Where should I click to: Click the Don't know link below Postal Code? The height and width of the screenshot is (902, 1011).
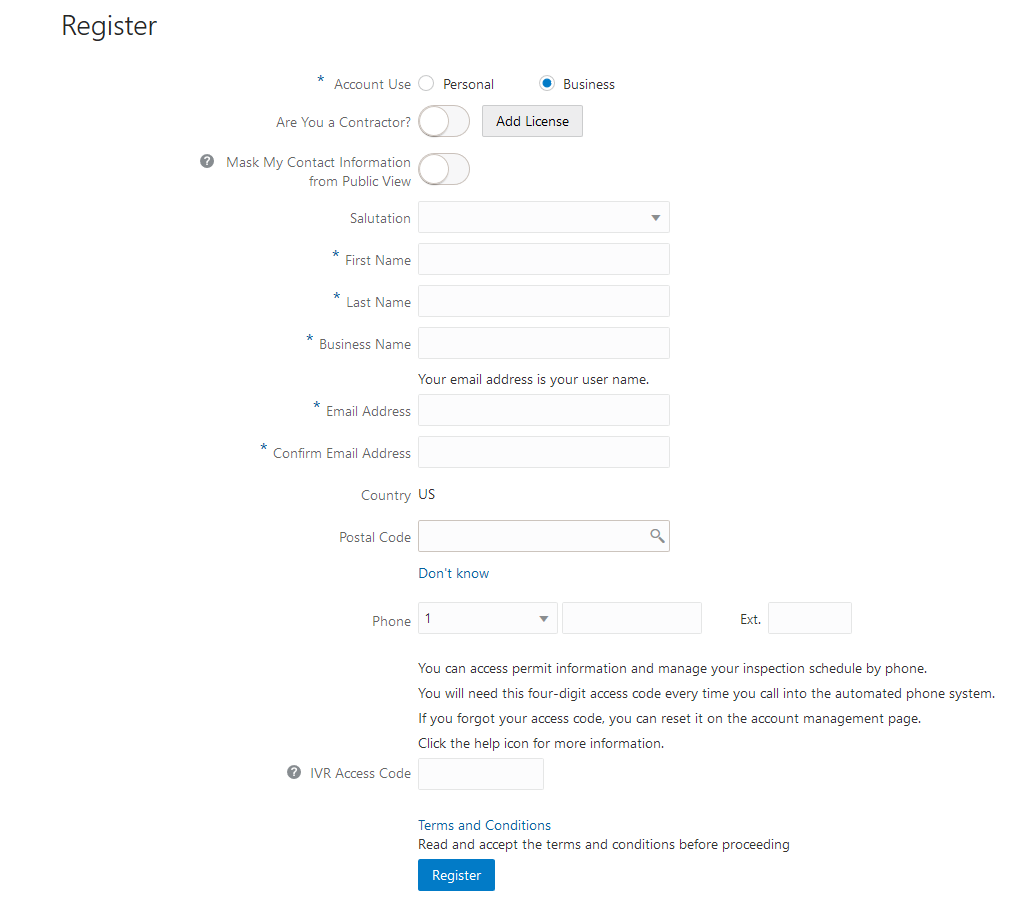453,573
